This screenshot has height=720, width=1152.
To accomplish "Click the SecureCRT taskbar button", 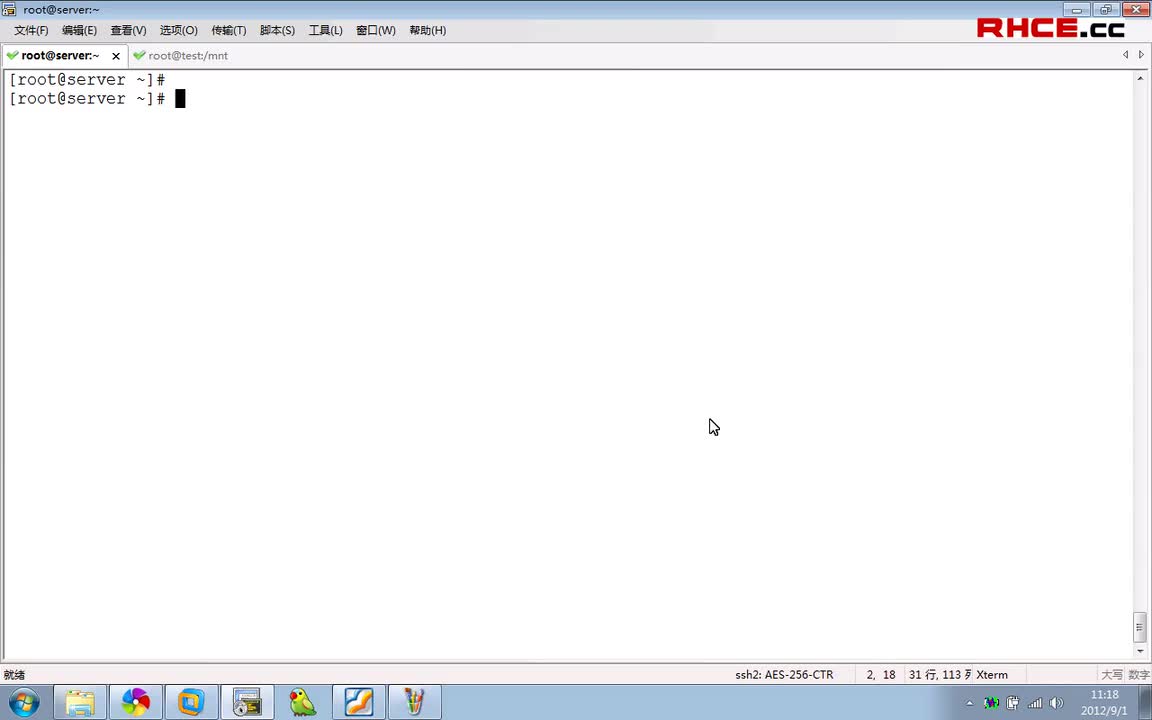I will 248,702.
